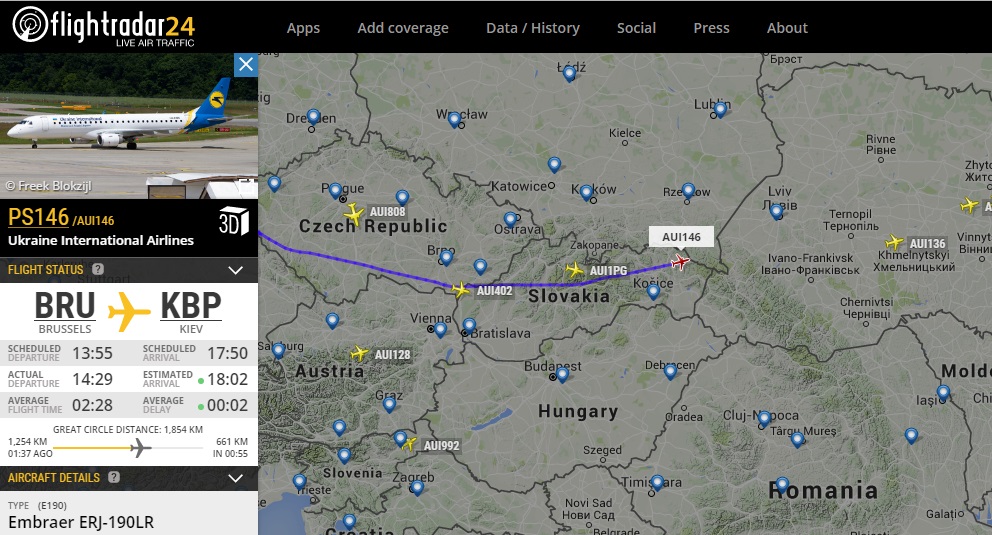The height and width of the screenshot is (535, 992).
Task: Open the Press page
Action: click(711, 28)
